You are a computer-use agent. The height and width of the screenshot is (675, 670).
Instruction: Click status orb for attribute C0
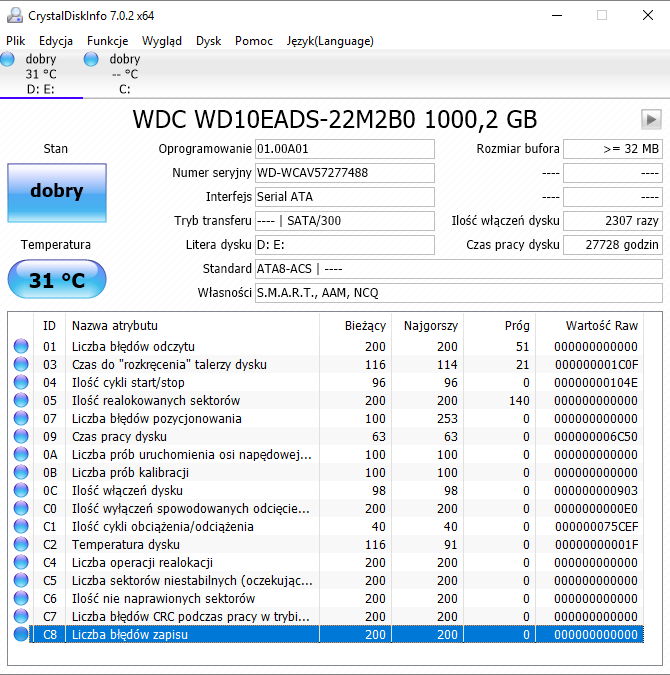pyautogui.click(x=21, y=508)
